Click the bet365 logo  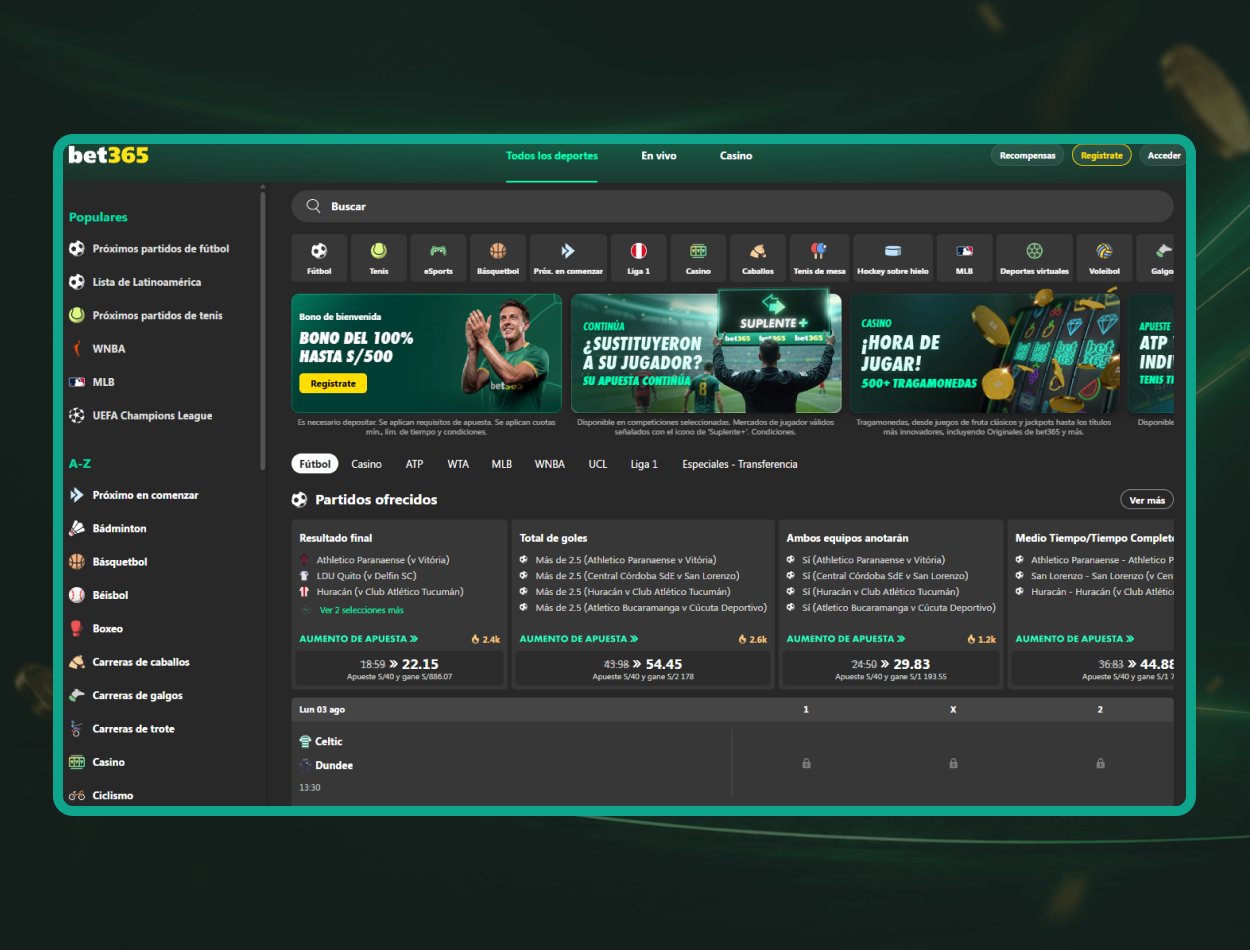tap(108, 155)
